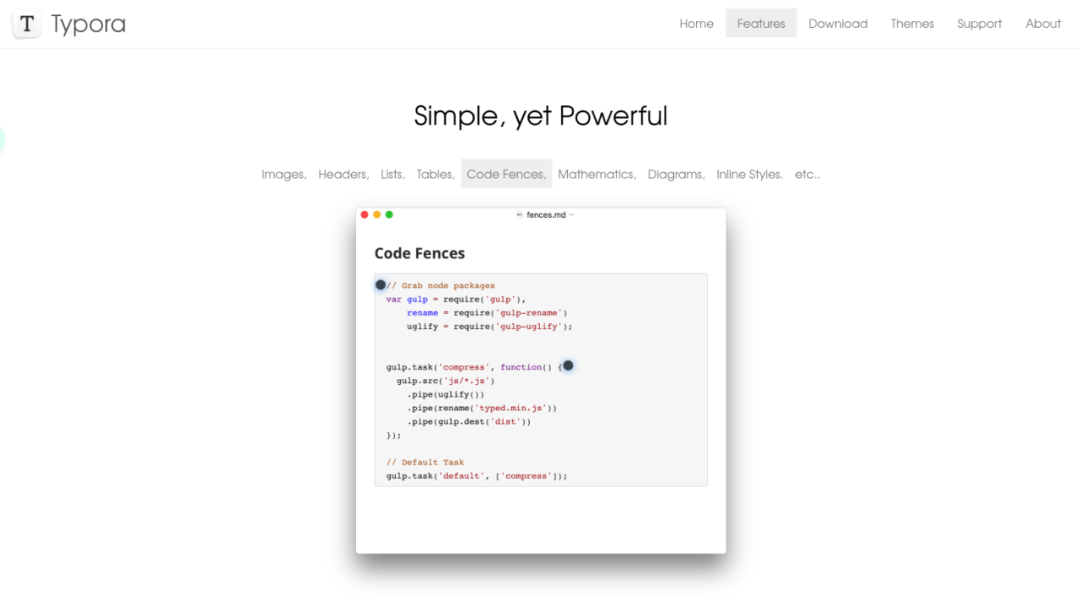
Task: Click the red close dot in demo window
Action: pos(364,215)
